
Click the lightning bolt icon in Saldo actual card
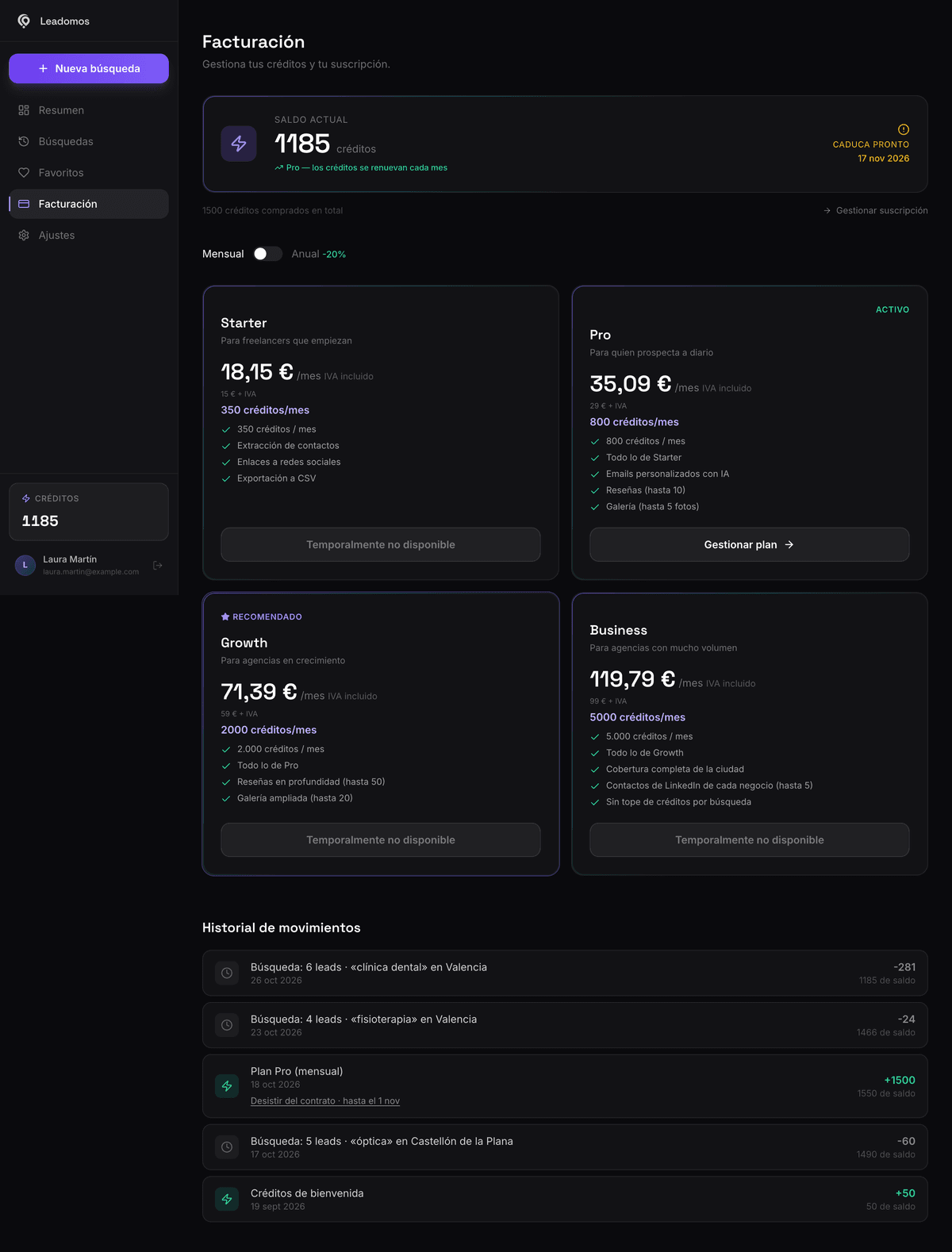pos(239,144)
